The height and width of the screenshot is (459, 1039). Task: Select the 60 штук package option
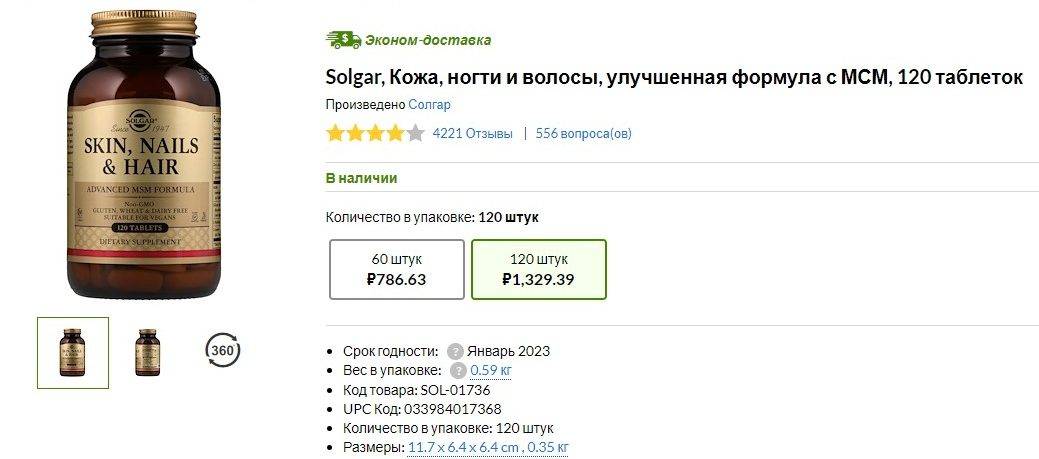coord(396,269)
